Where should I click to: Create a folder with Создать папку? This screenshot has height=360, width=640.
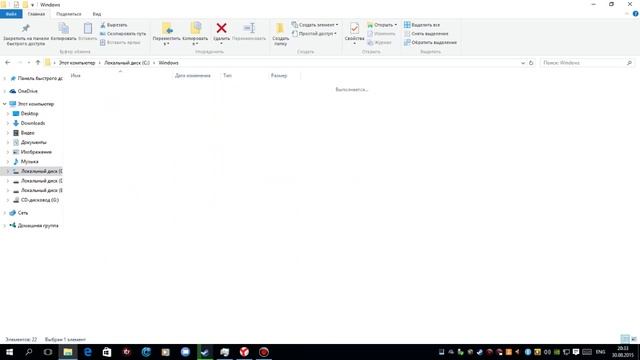pyautogui.click(x=280, y=34)
